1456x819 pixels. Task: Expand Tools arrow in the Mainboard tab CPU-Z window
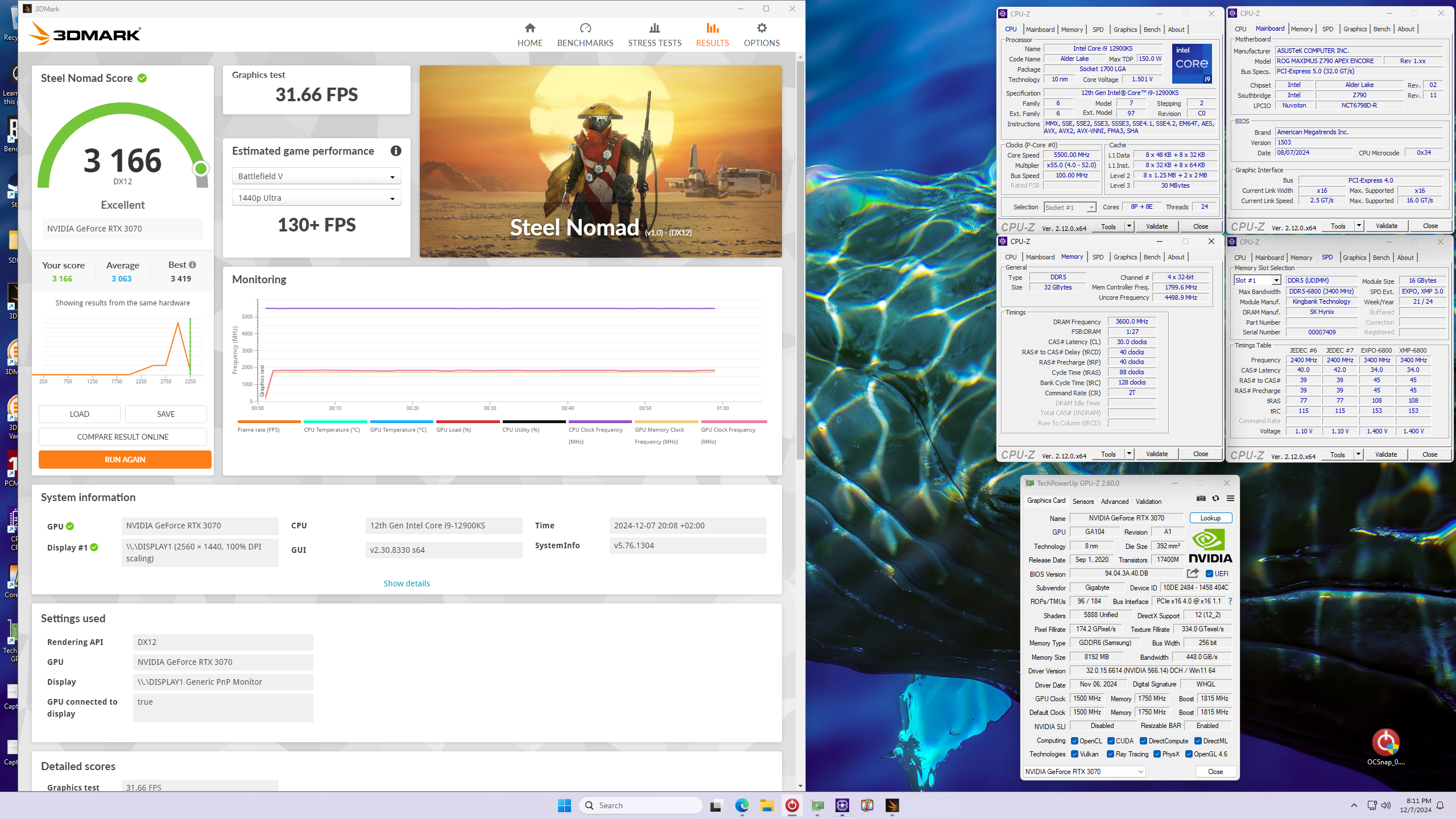pos(1359,226)
